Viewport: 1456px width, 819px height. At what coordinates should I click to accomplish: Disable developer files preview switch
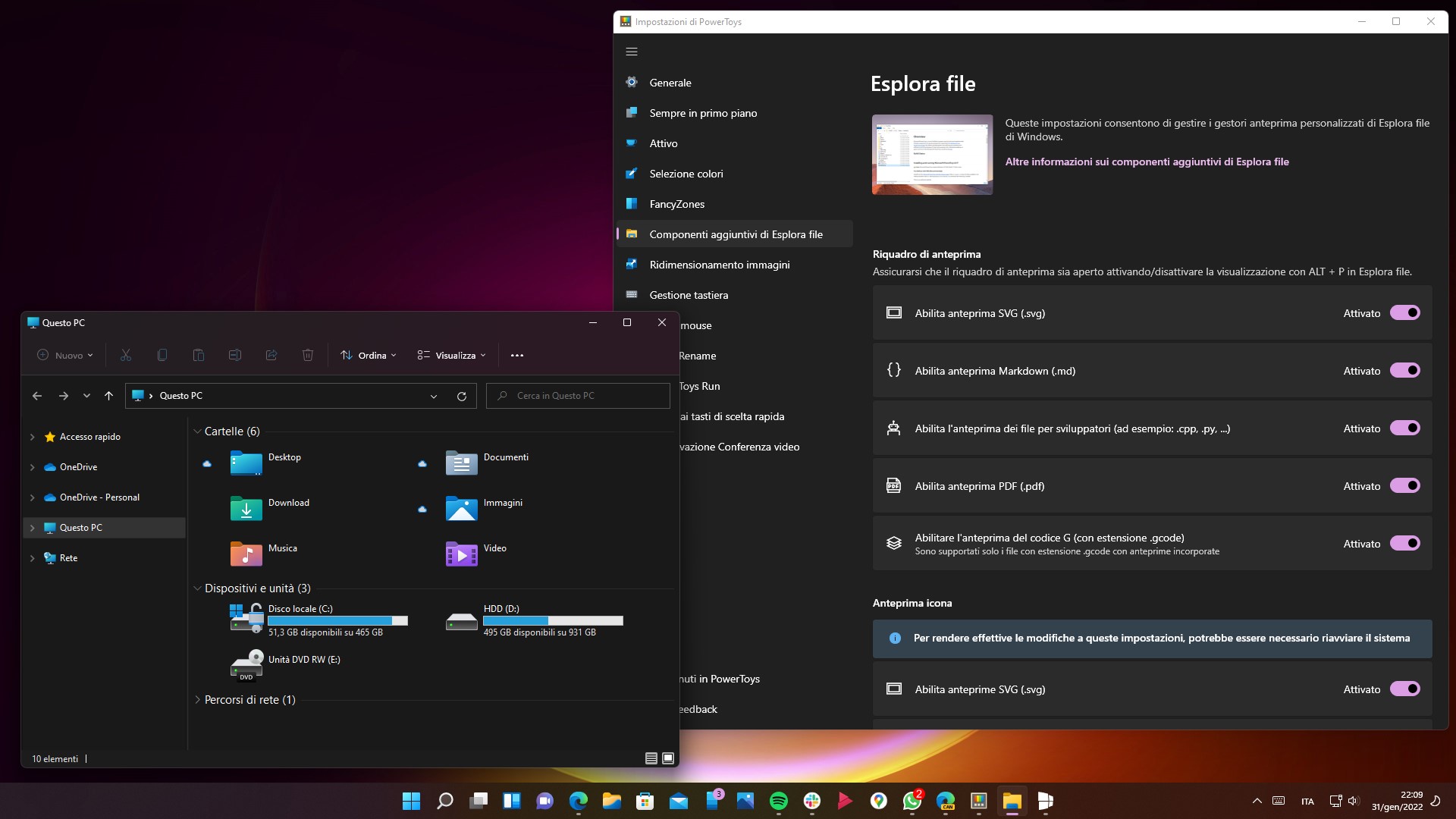pyautogui.click(x=1404, y=428)
